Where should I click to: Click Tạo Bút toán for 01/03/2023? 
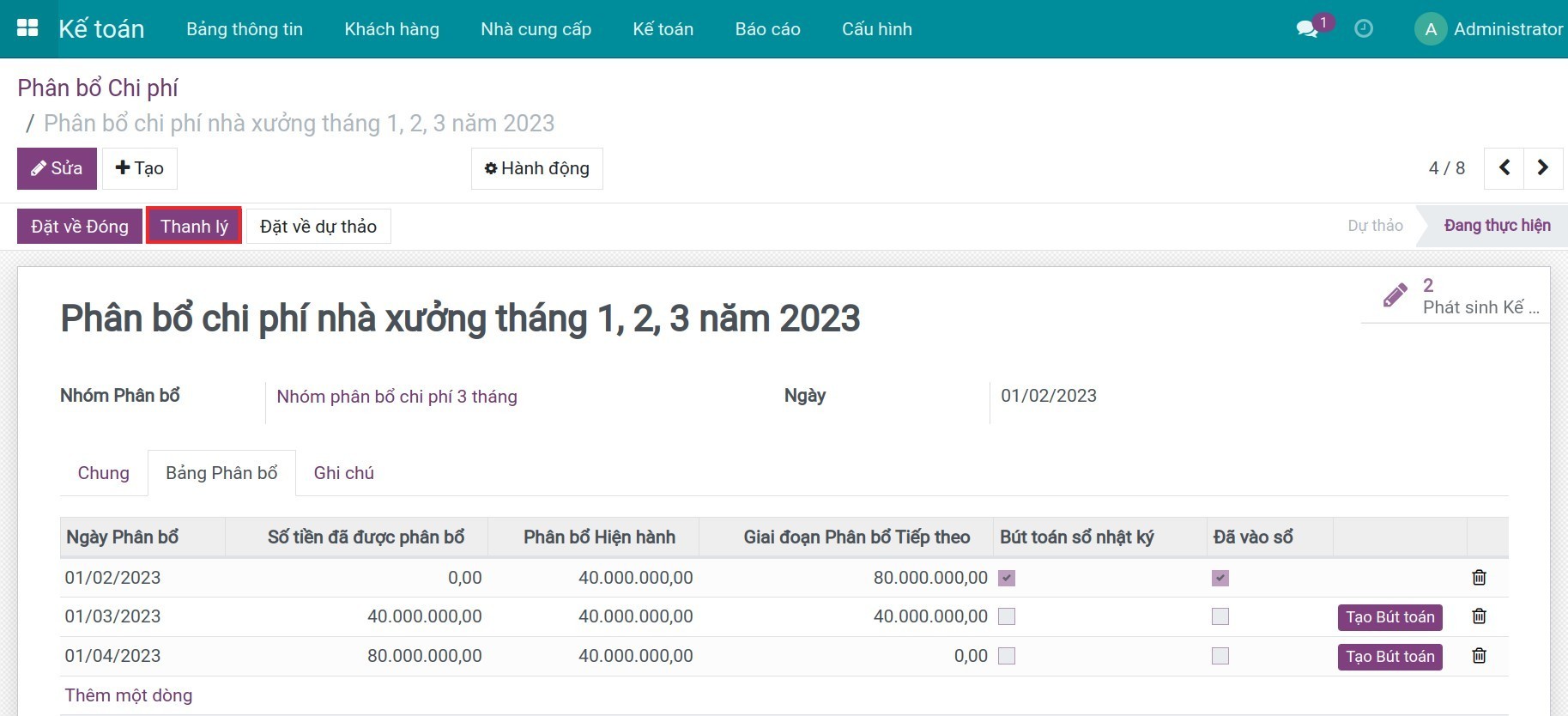[x=1389, y=617]
